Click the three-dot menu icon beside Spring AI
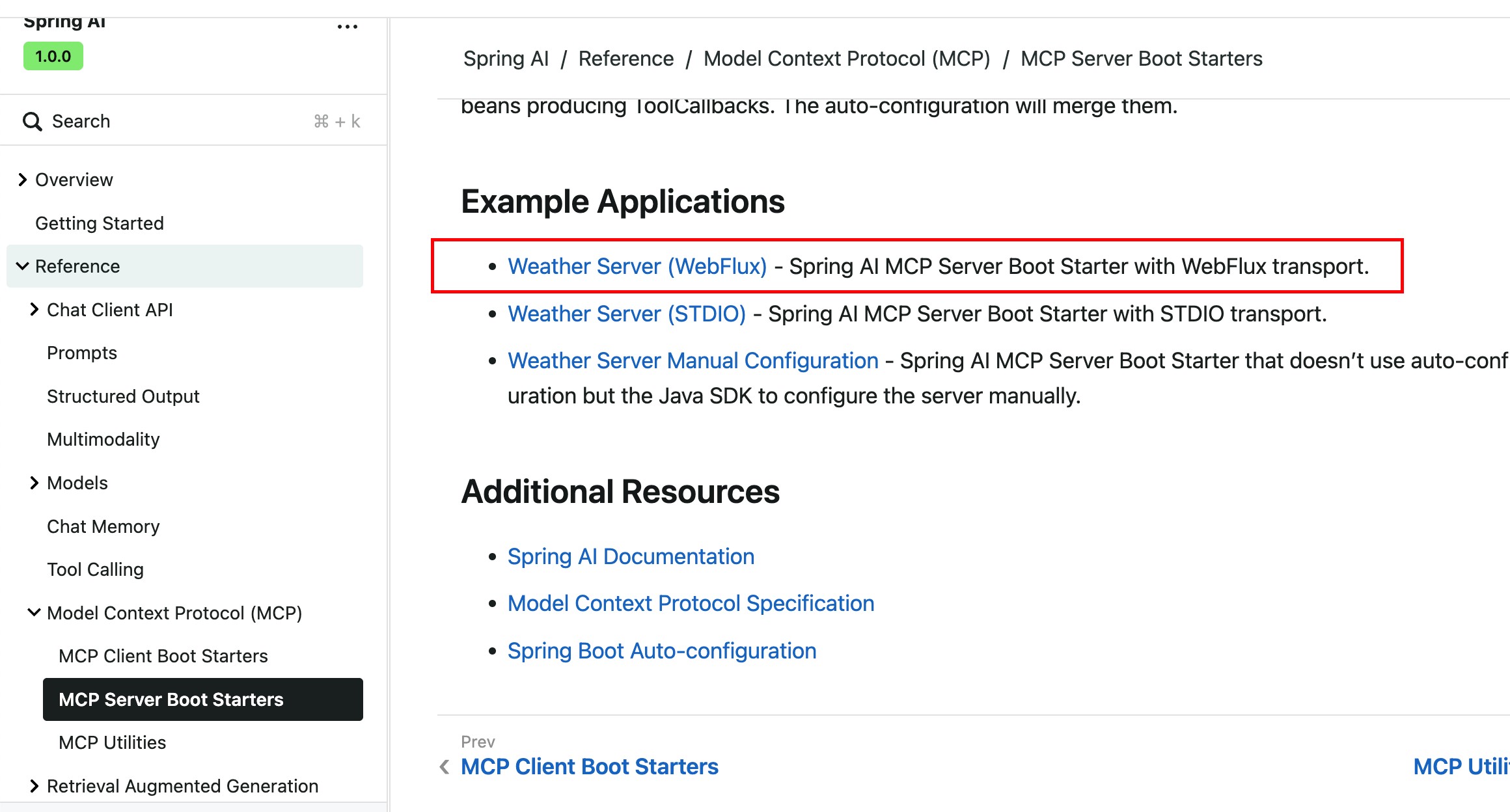The width and height of the screenshot is (1510, 812). pyautogui.click(x=348, y=27)
